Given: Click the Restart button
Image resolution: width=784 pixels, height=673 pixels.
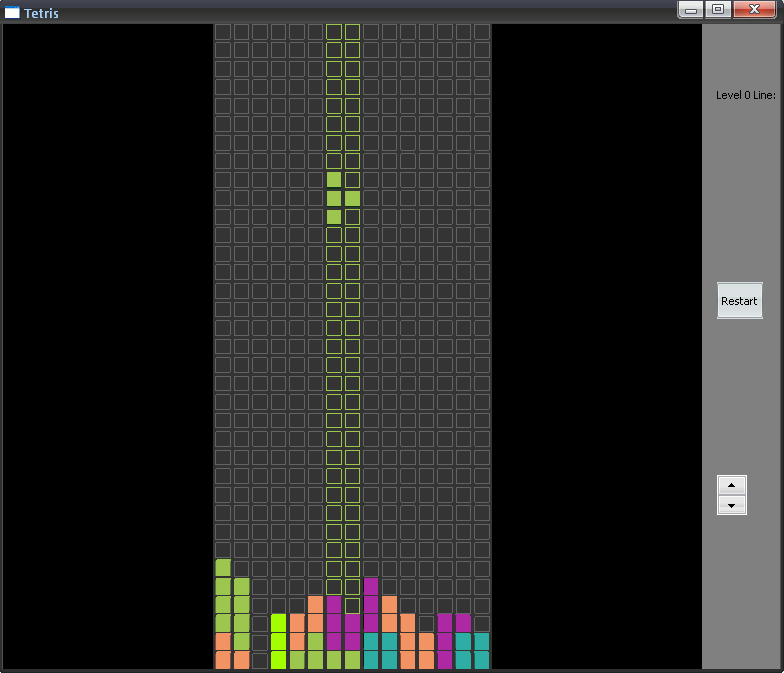Looking at the screenshot, I should tap(740, 300).
